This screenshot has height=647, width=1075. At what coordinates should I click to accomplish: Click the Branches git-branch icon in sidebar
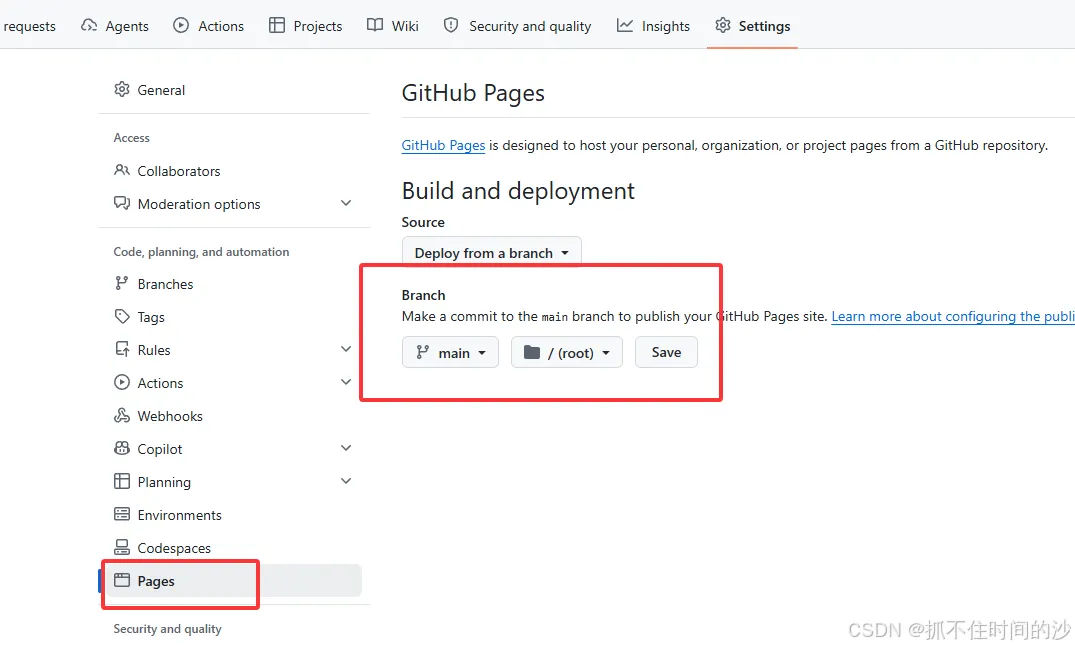(121, 283)
